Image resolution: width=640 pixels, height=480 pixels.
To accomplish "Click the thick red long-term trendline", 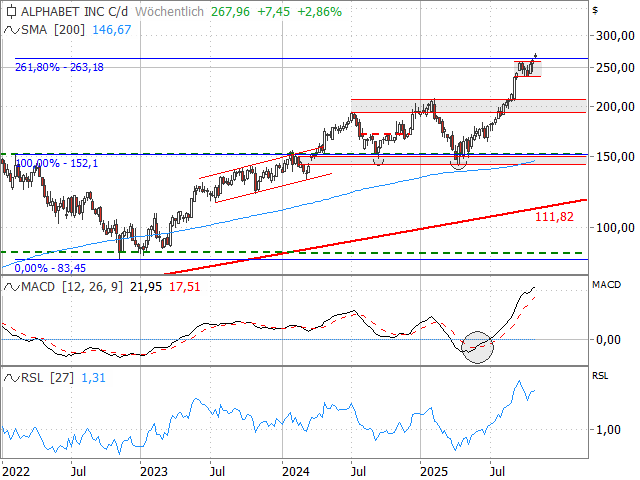I will [400, 230].
